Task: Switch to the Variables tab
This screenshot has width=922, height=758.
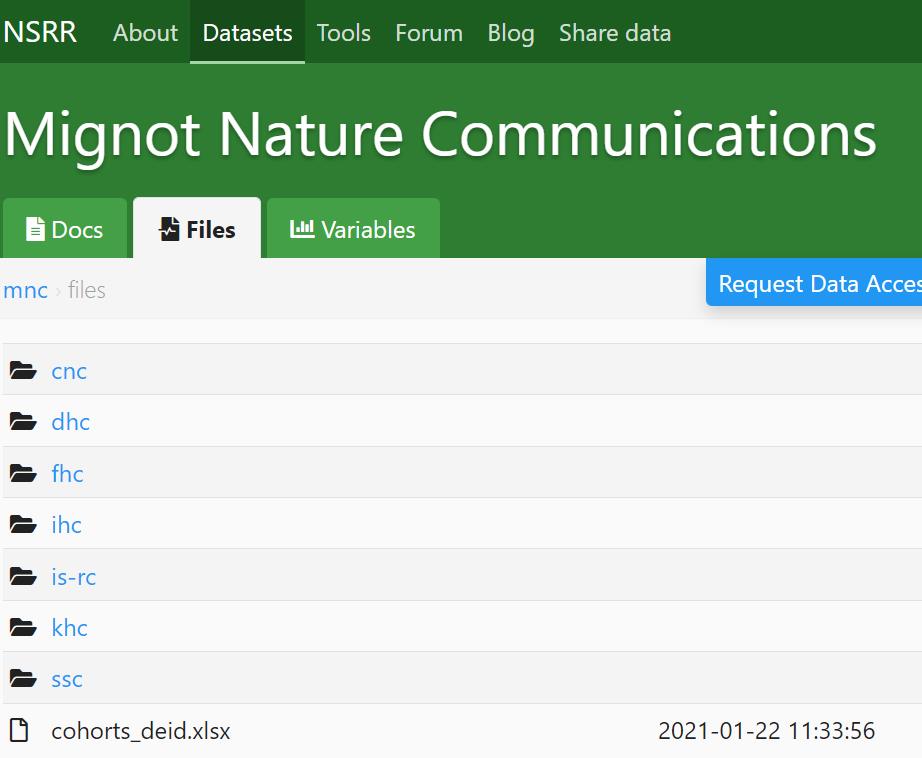Action: [x=353, y=230]
